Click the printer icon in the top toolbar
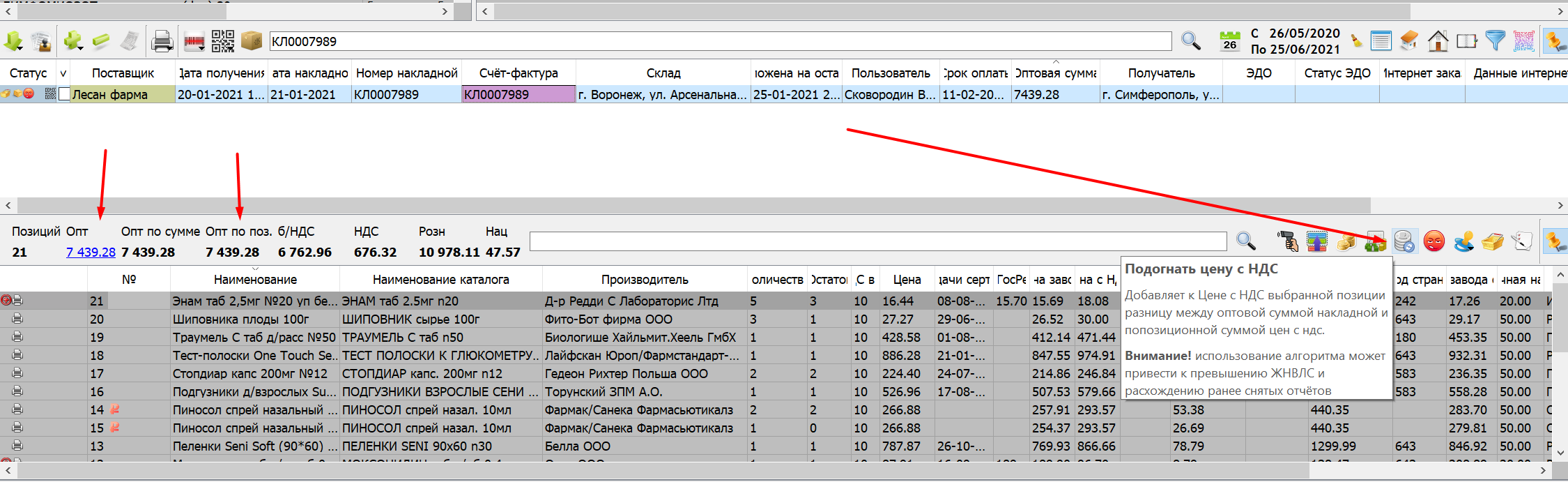 162,42
